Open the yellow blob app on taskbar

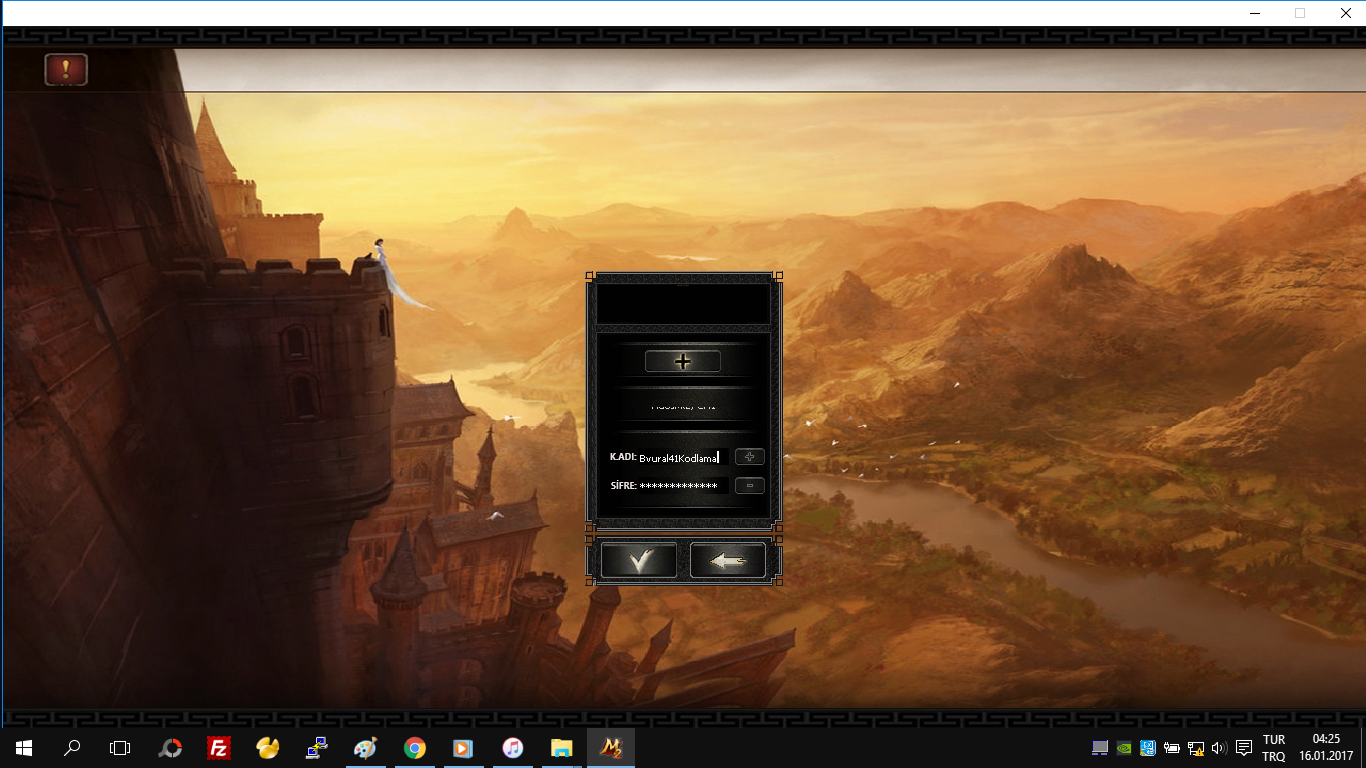[x=268, y=748]
